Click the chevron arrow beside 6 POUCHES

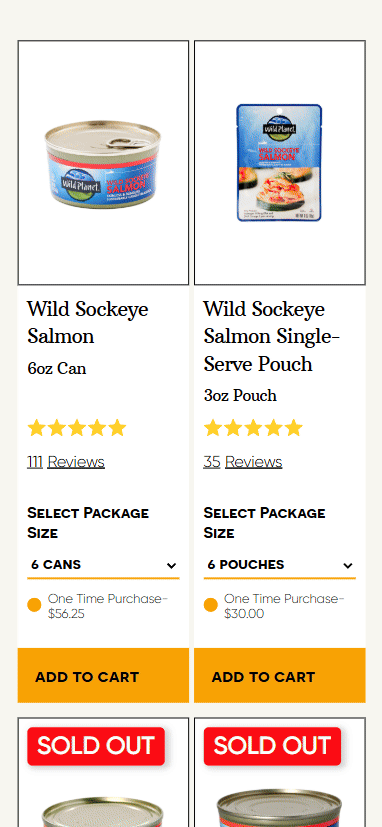[x=347, y=566]
